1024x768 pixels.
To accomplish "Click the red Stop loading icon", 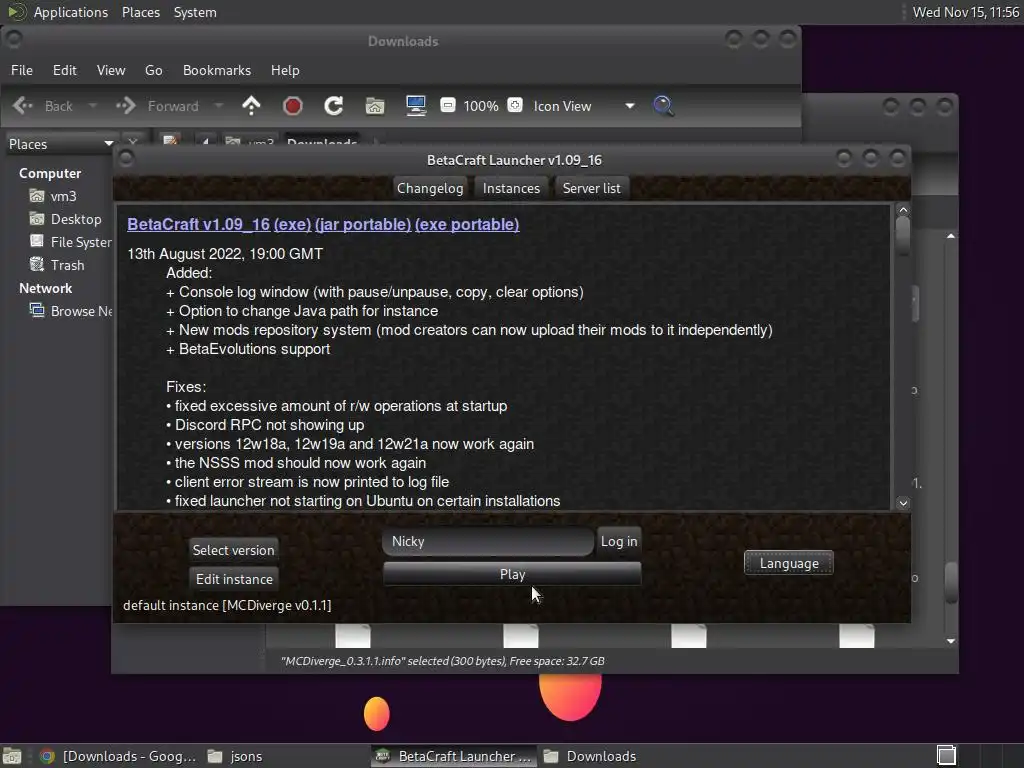I will (x=293, y=106).
